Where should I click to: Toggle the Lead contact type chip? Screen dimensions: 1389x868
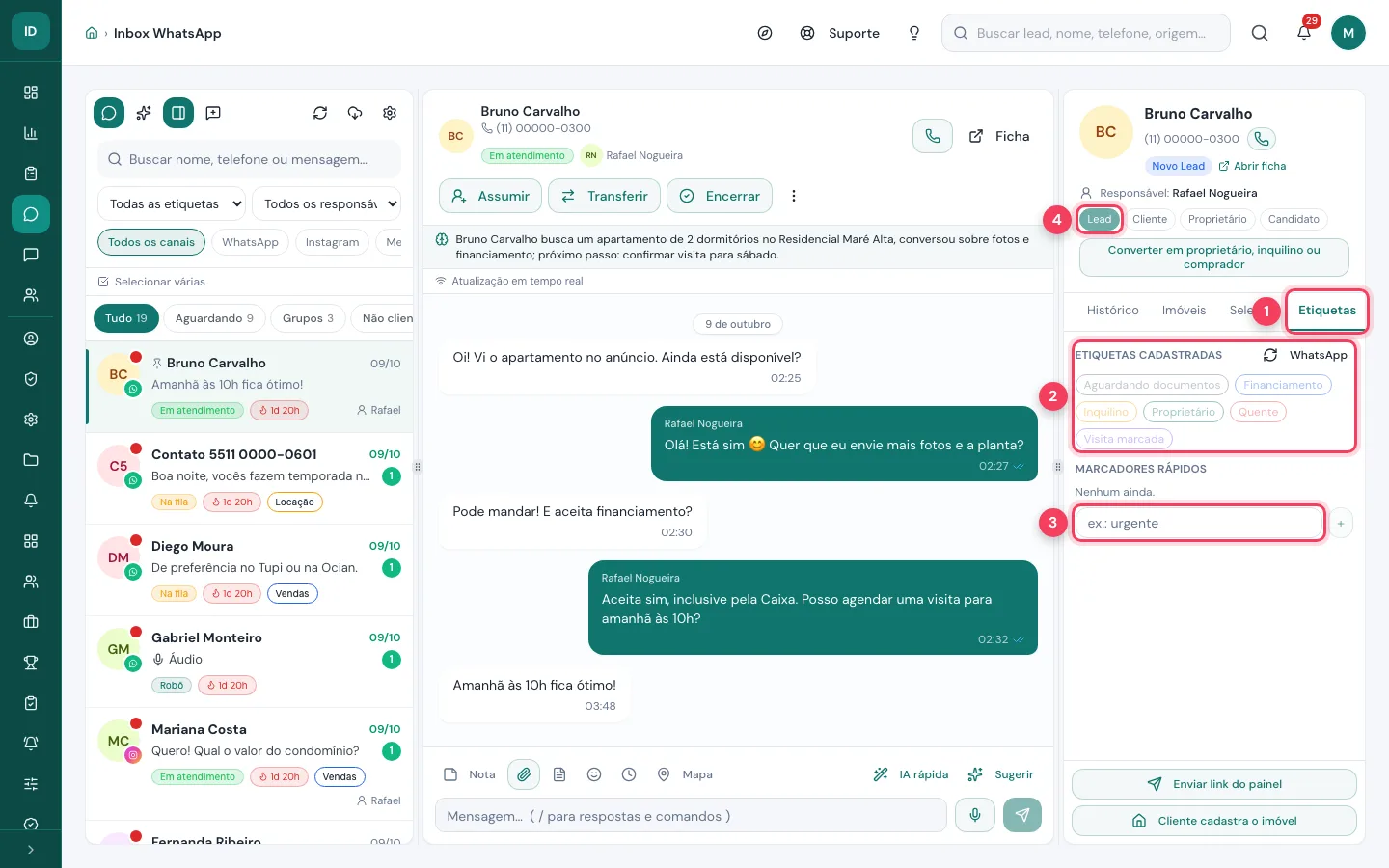tap(1100, 219)
